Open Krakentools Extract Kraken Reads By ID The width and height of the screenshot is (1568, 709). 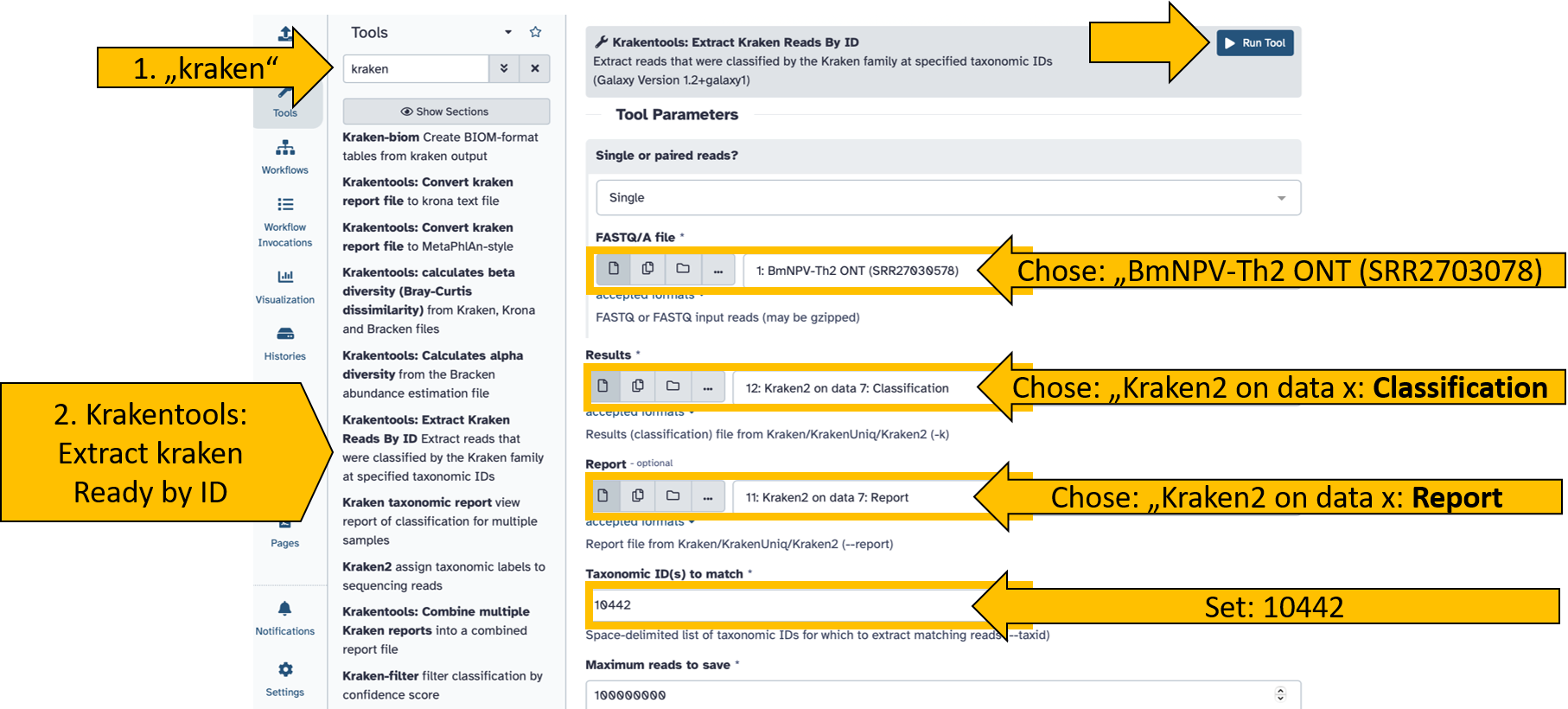(443, 447)
